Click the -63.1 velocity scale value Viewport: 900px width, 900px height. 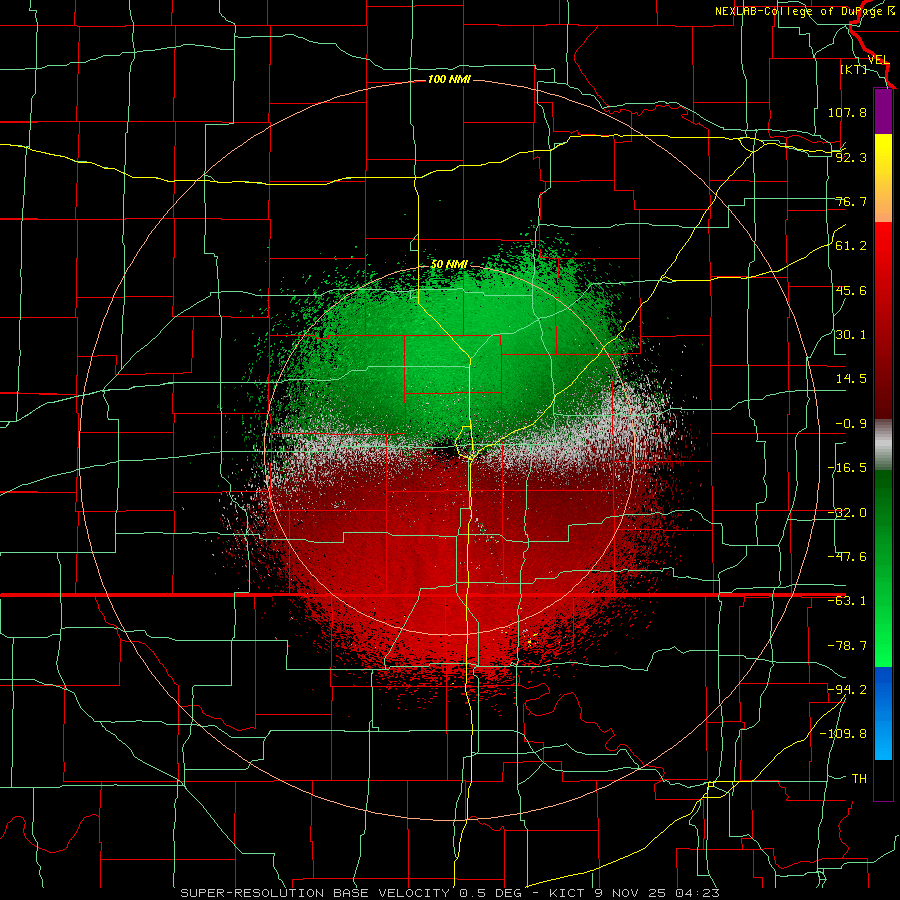click(847, 601)
